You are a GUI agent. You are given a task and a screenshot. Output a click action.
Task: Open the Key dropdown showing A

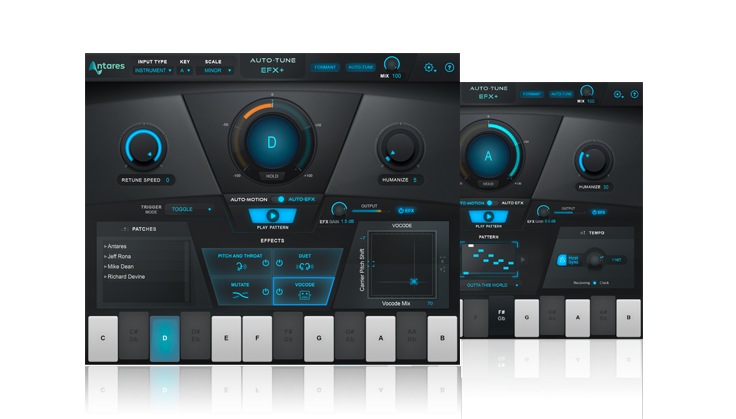pos(185,70)
